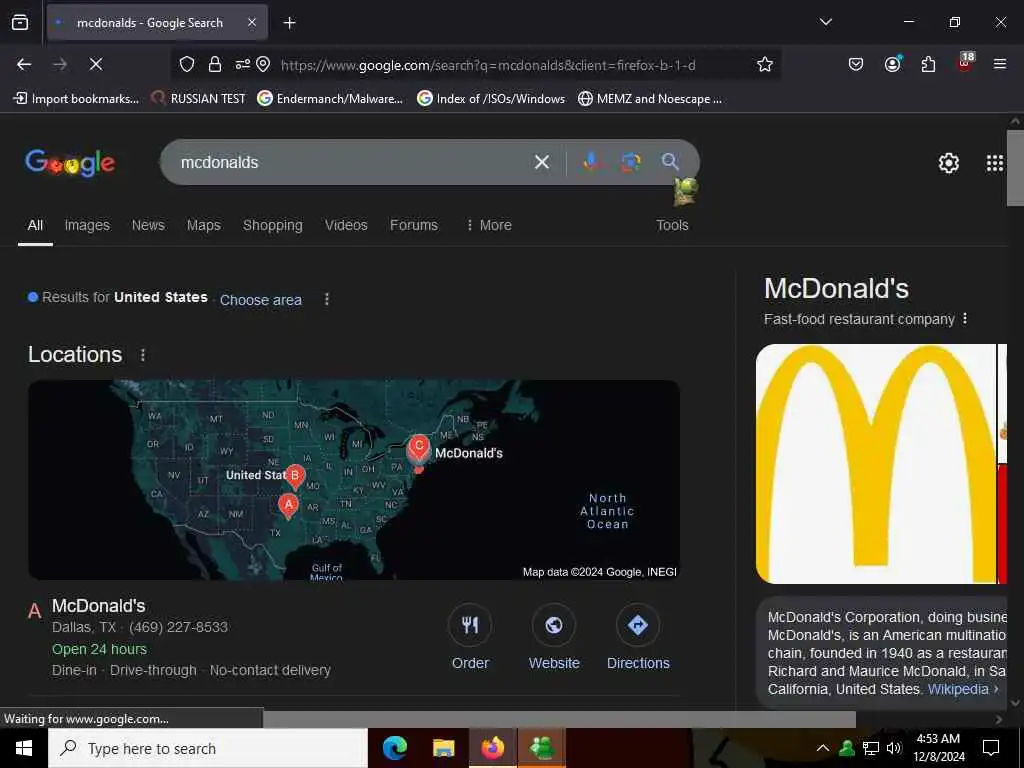This screenshot has height=768, width=1024.
Task: Search by image with Lens icon
Action: (630, 161)
